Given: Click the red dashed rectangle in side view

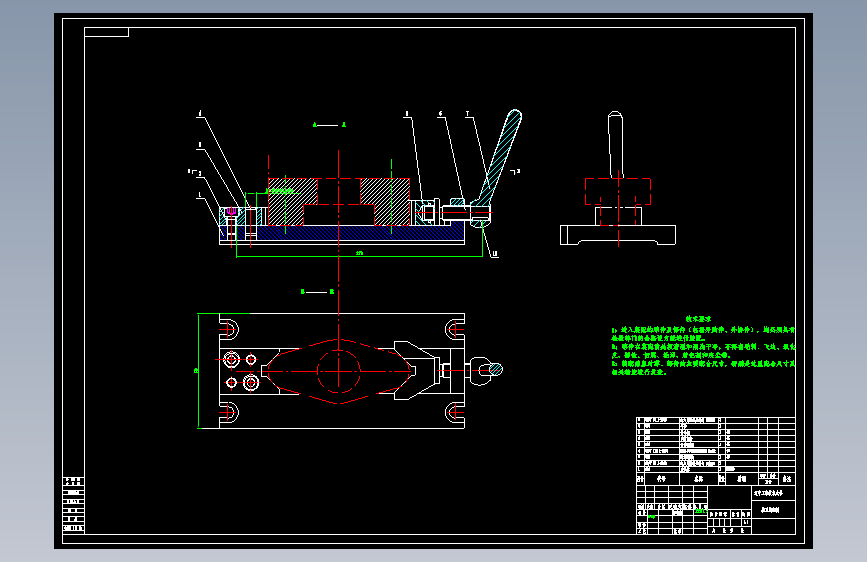Looking at the screenshot, I should point(618,191).
